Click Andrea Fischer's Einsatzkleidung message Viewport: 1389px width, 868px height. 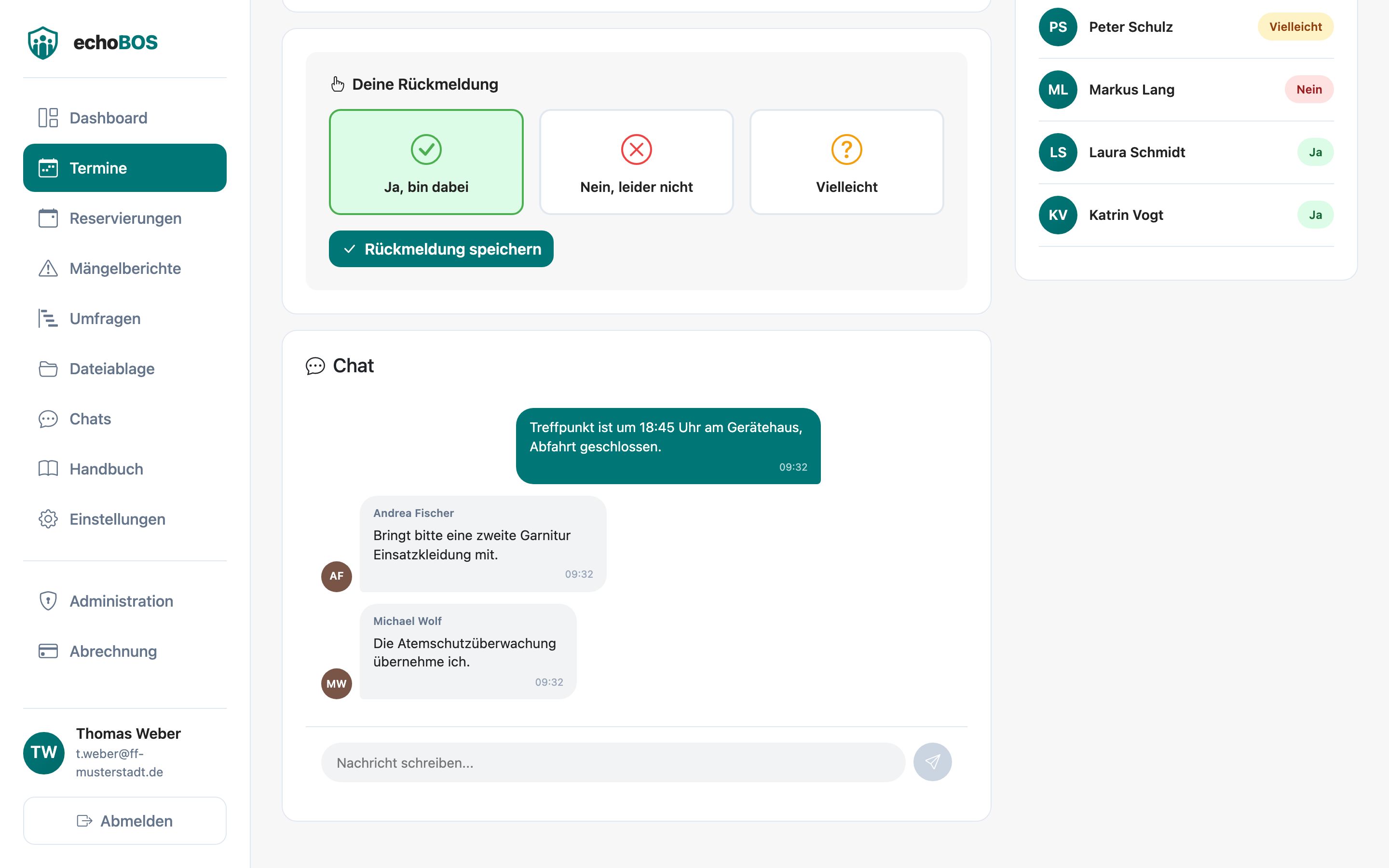[x=483, y=543]
